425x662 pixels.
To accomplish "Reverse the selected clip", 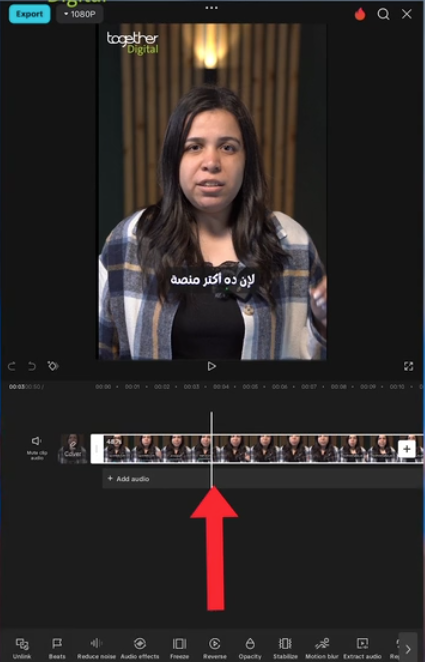I will pos(214,648).
